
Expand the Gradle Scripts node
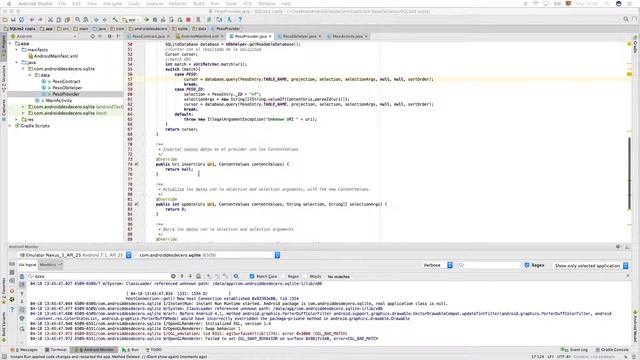pos(10,126)
